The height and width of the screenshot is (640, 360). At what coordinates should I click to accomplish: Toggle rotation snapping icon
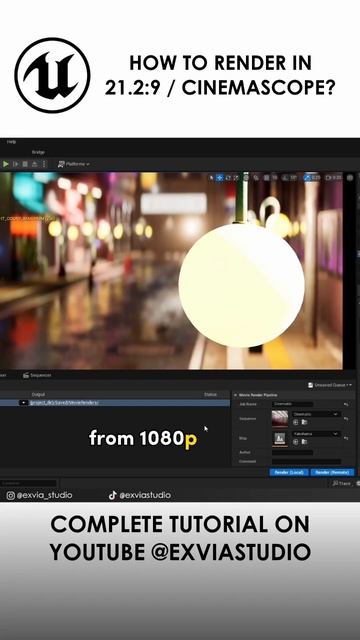(x=285, y=178)
